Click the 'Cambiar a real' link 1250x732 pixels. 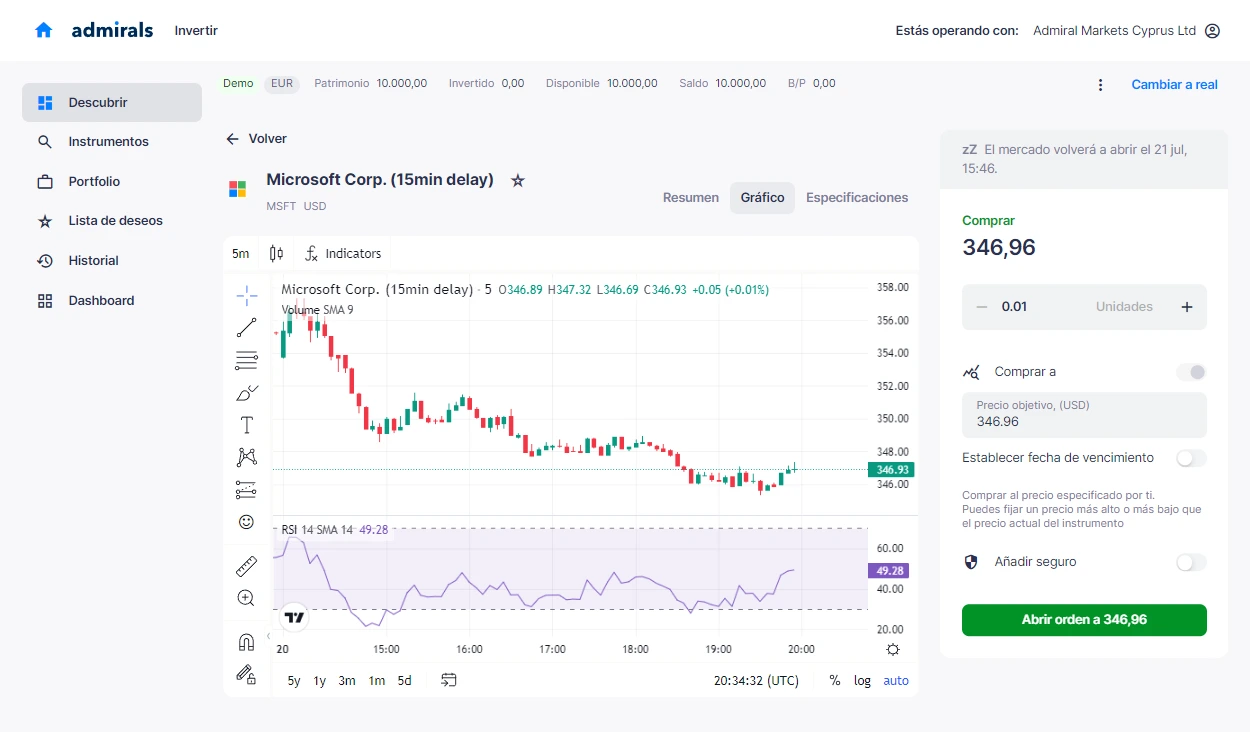pyautogui.click(x=1174, y=85)
